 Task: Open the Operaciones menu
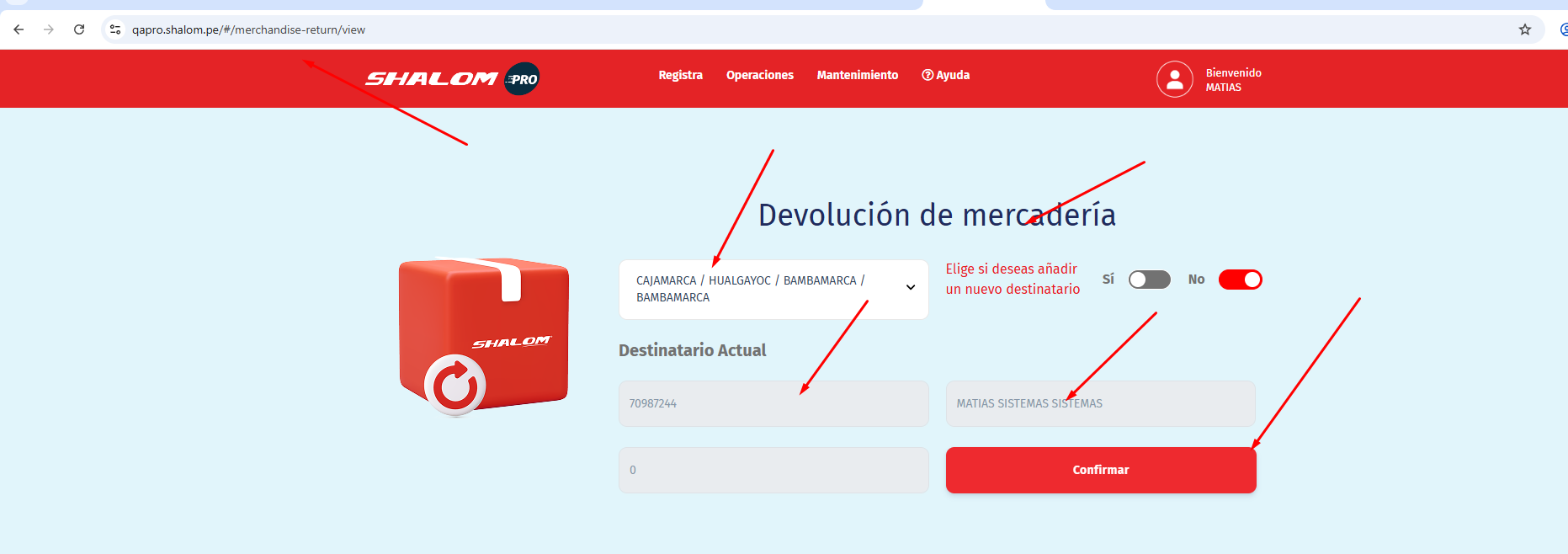(759, 75)
